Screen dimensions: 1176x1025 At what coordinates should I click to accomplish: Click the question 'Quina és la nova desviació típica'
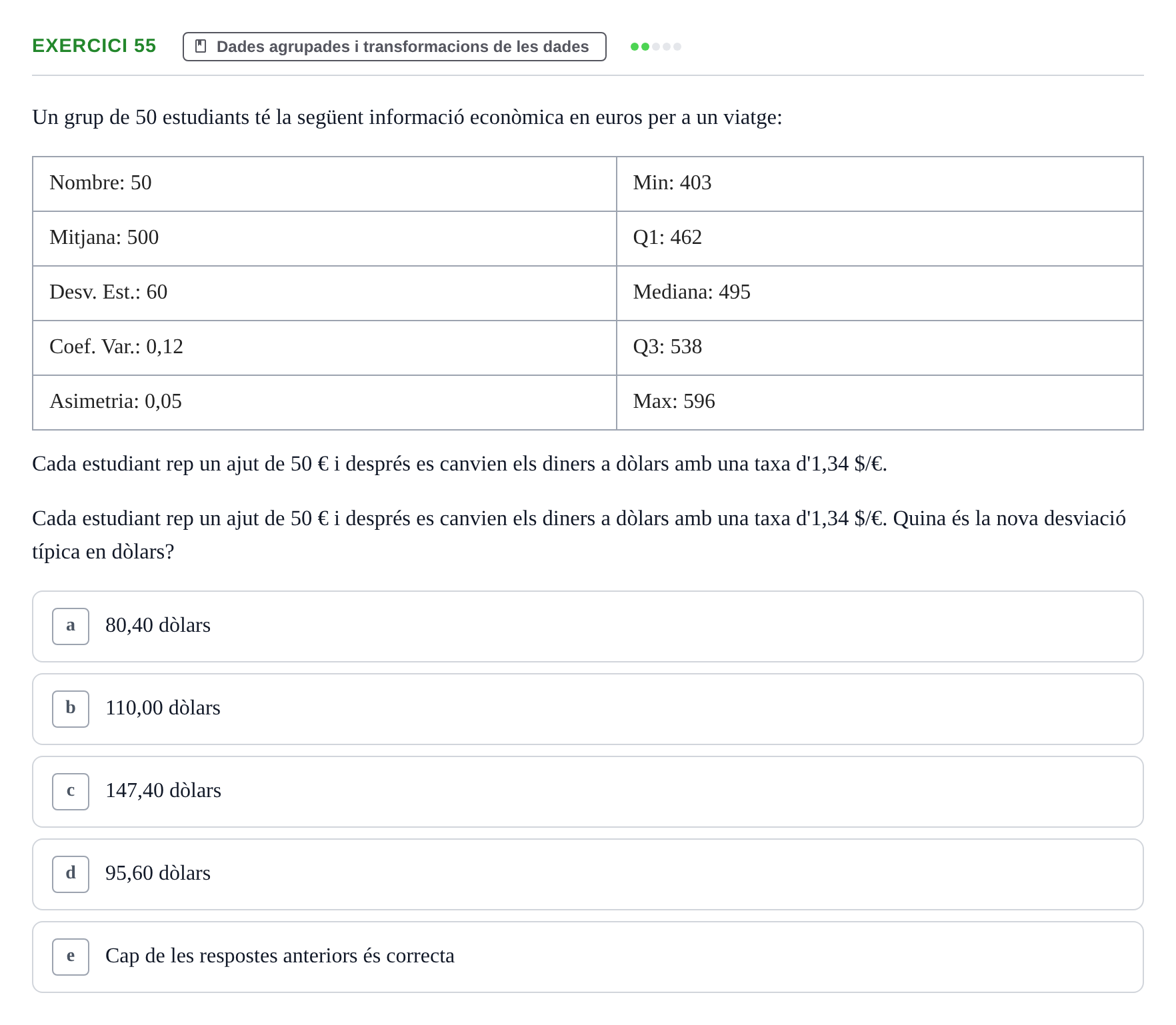point(579,535)
